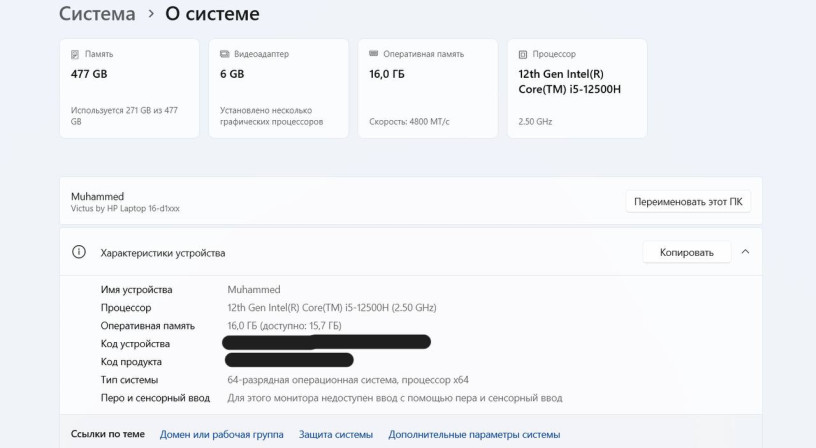This screenshot has height=448, width=816.
Task: Select the 6 GB video adapter value
Action: point(232,74)
